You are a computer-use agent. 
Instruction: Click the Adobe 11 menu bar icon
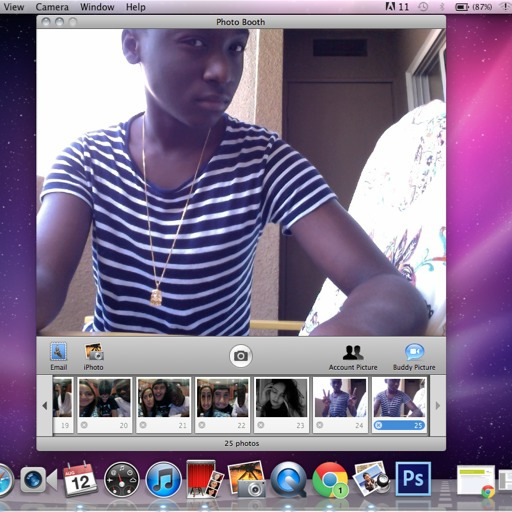[x=397, y=7]
